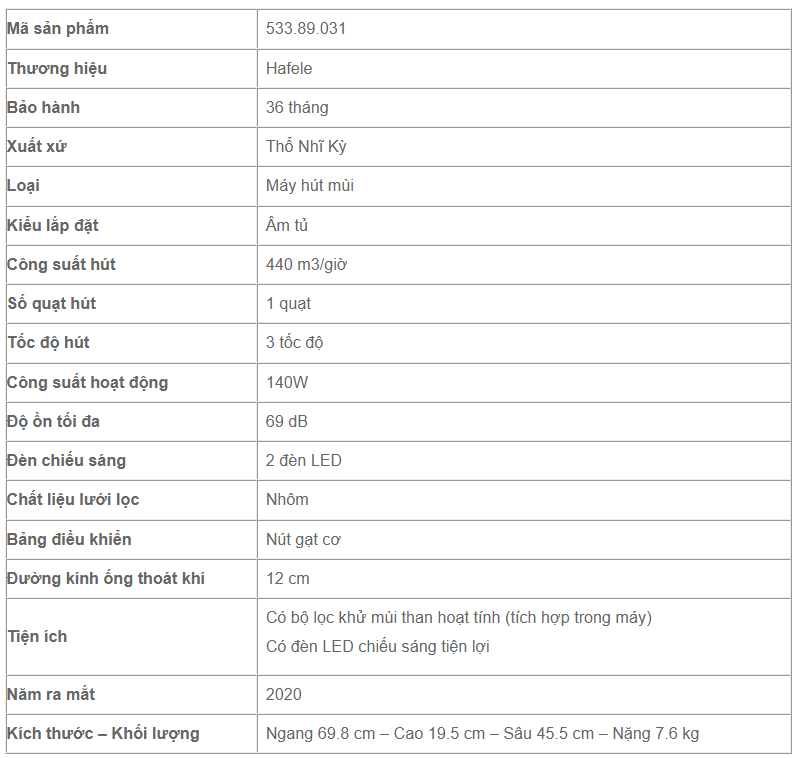Image resolution: width=798 pixels, height=758 pixels.
Task: Select the warranty value '36 tháng'
Action: tap(297, 107)
